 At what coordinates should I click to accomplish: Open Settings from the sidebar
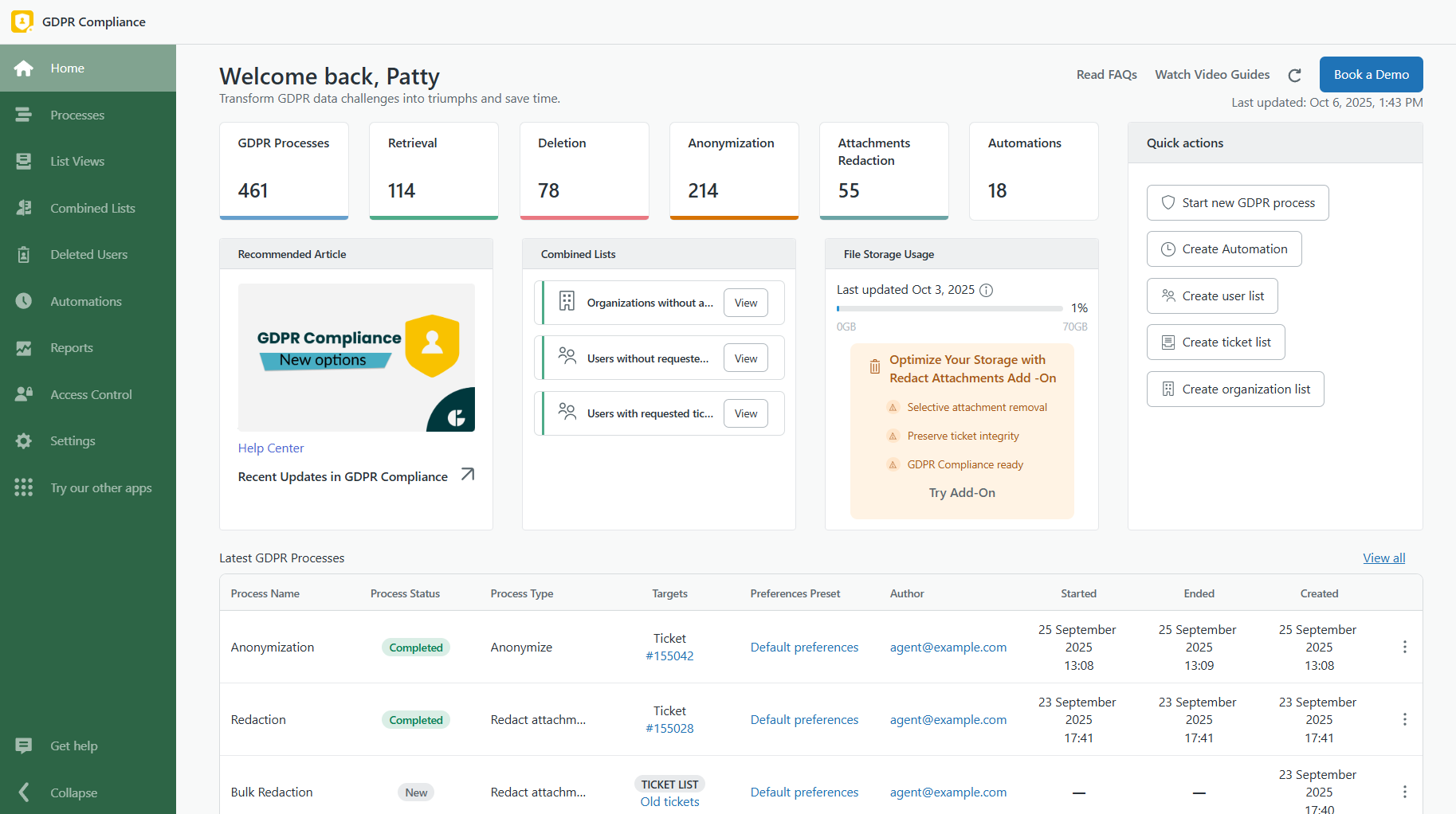24,440
